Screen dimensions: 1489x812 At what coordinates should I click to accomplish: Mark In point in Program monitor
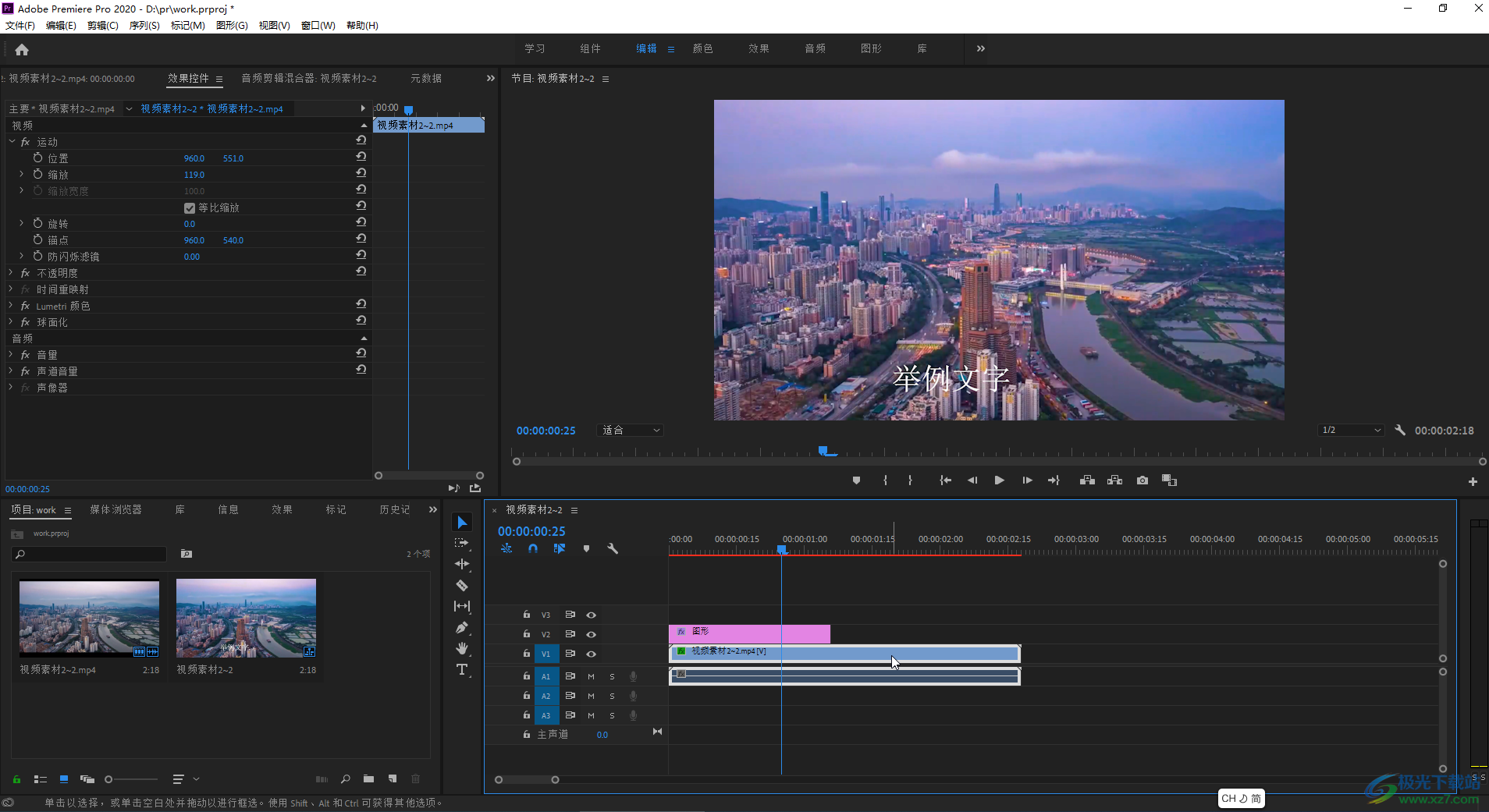[885, 480]
